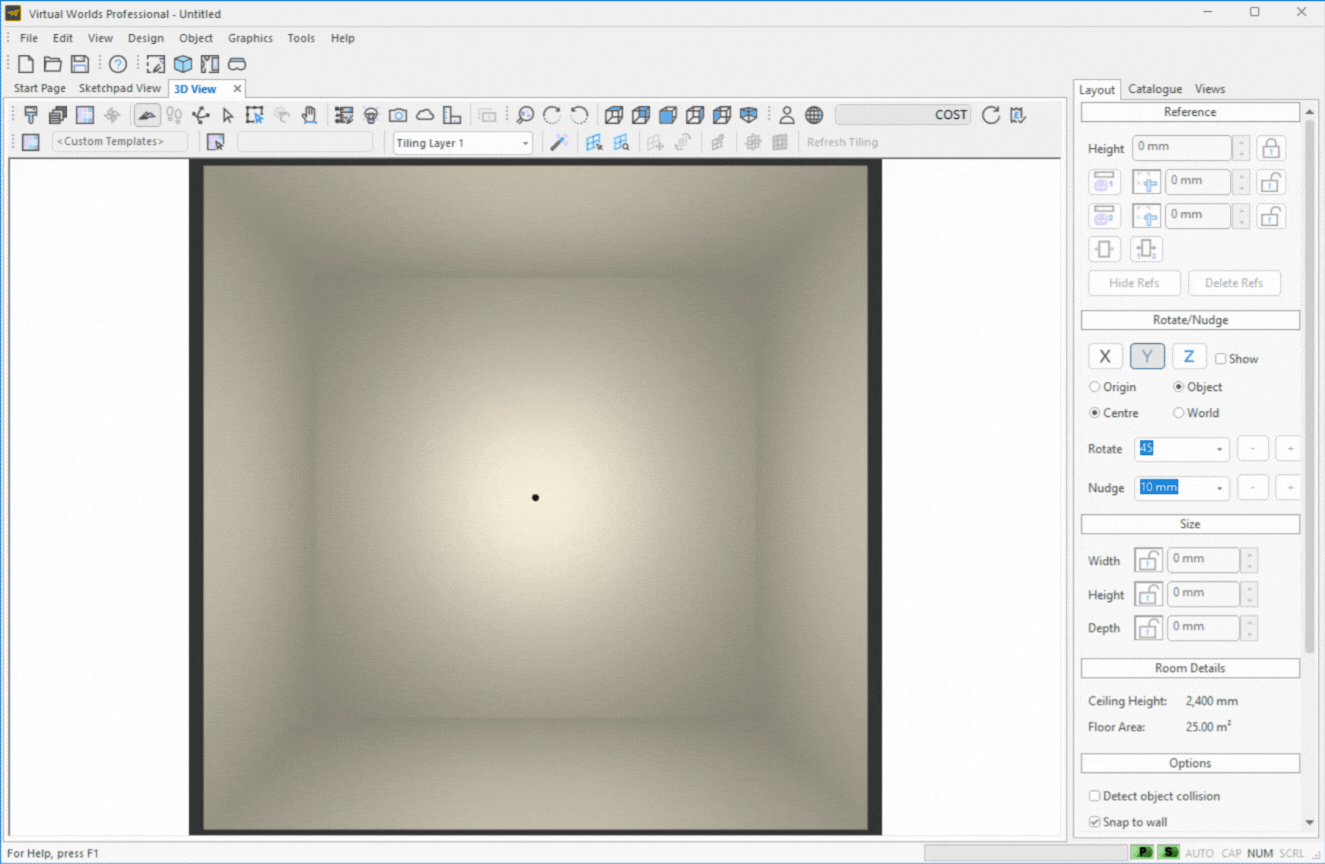Close the 3D View tab
This screenshot has height=864, width=1325.
pyautogui.click(x=237, y=88)
